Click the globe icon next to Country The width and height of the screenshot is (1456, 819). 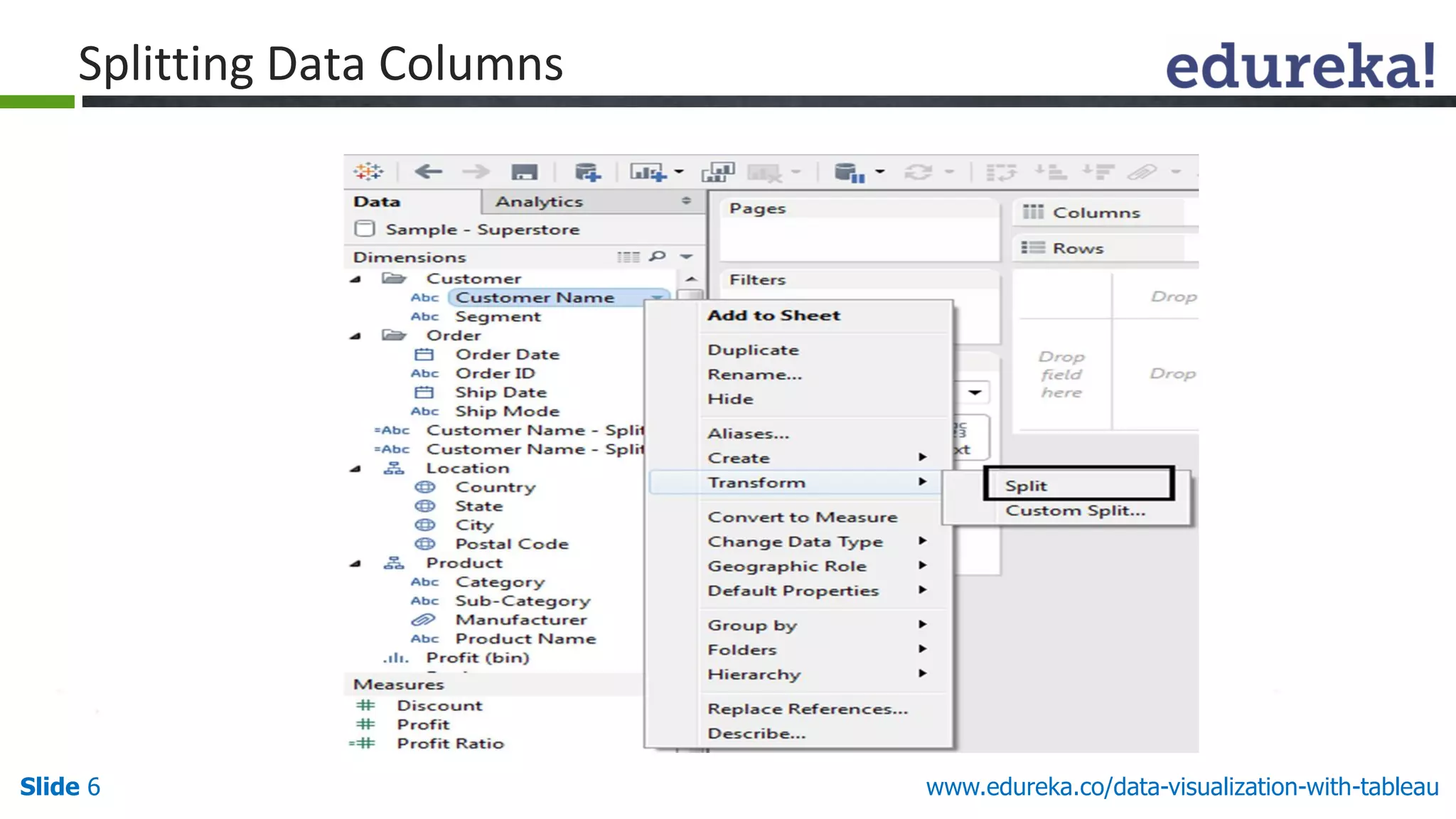coord(424,487)
